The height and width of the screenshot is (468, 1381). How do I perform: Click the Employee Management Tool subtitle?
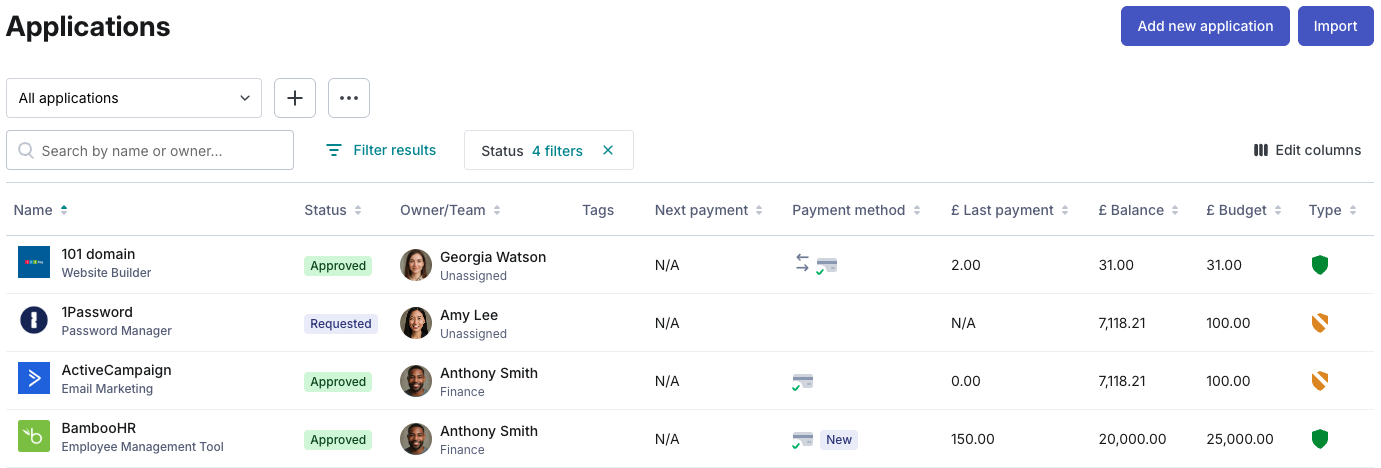pyautogui.click(x=143, y=447)
